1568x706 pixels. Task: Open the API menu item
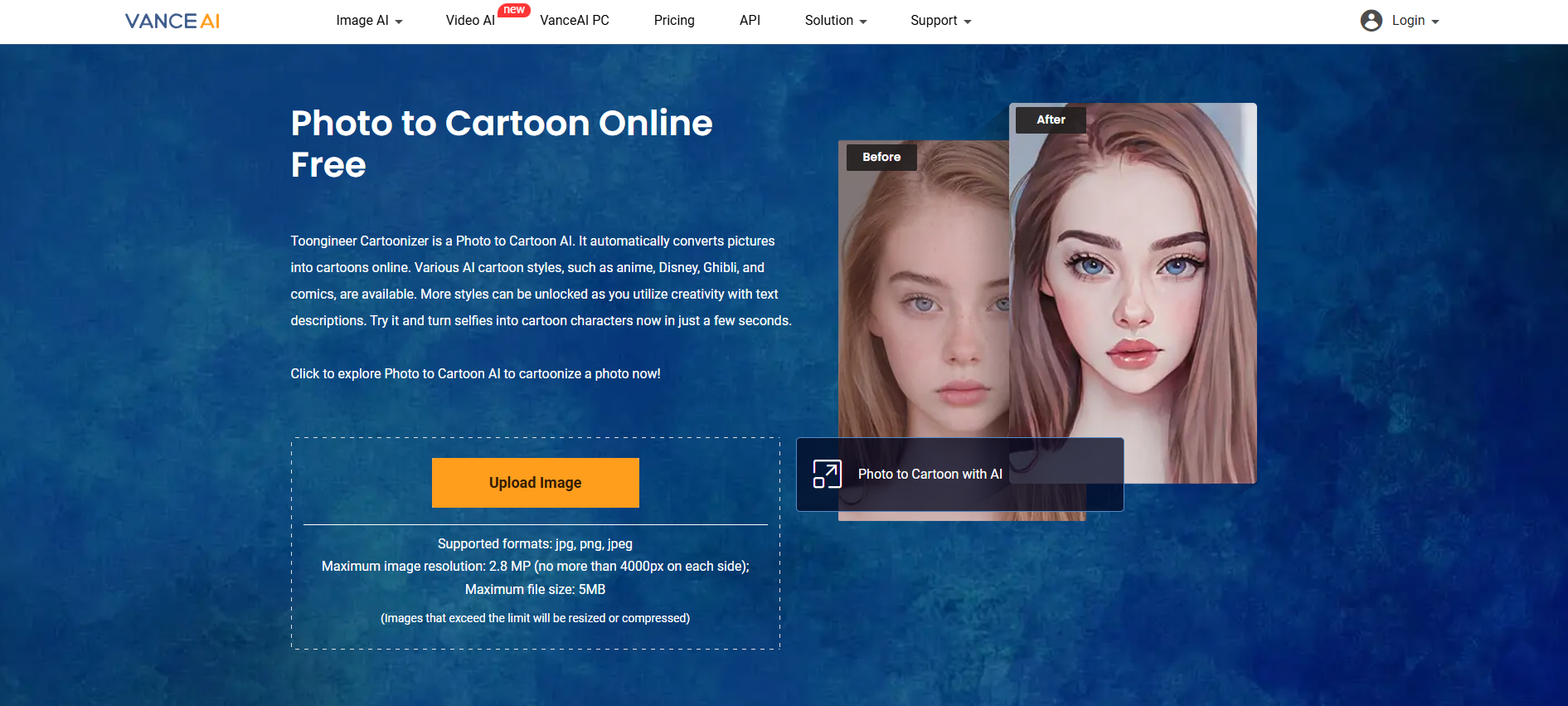(x=750, y=21)
